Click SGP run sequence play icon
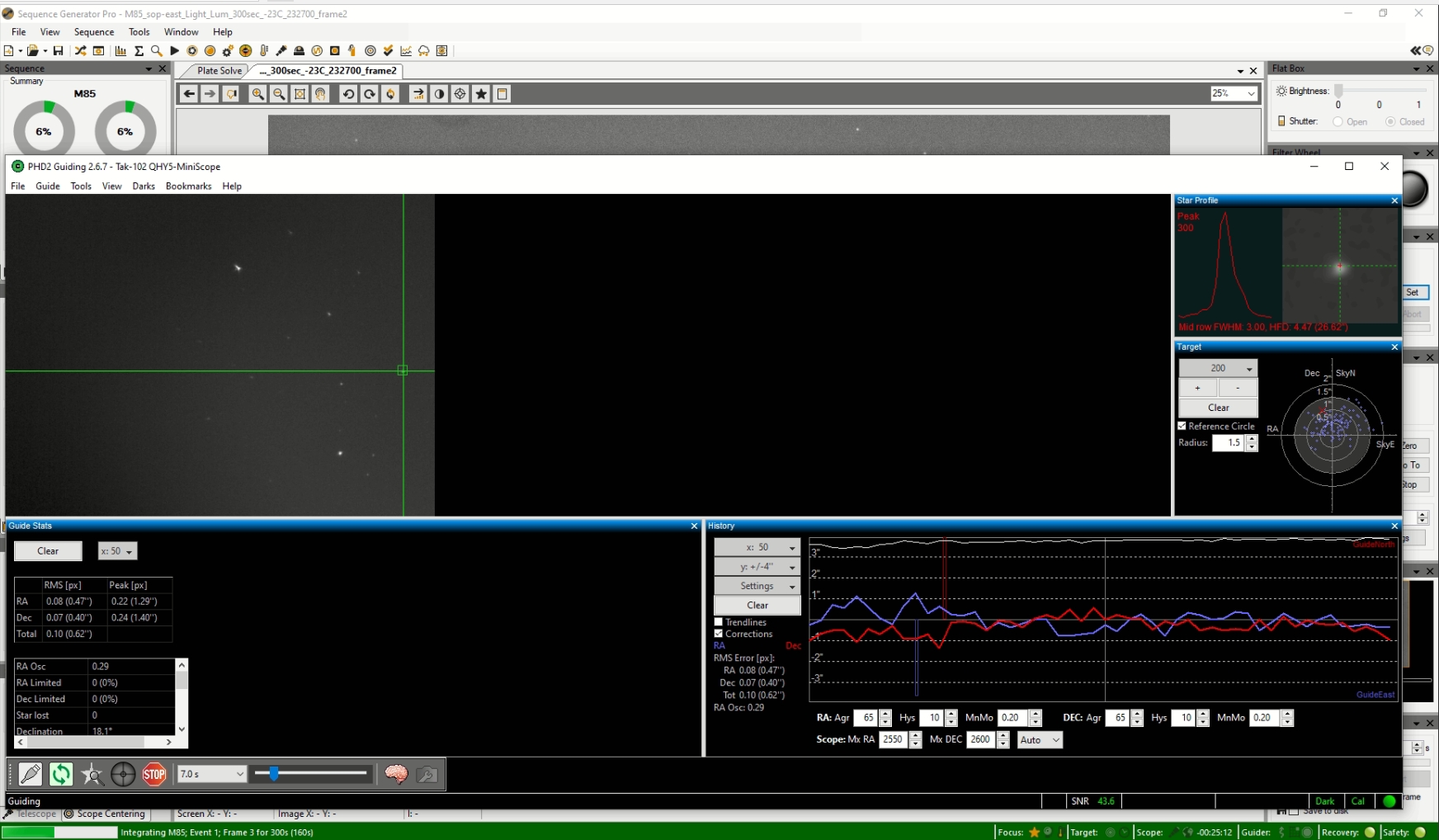Image resolution: width=1439 pixels, height=840 pixels. 174,50
